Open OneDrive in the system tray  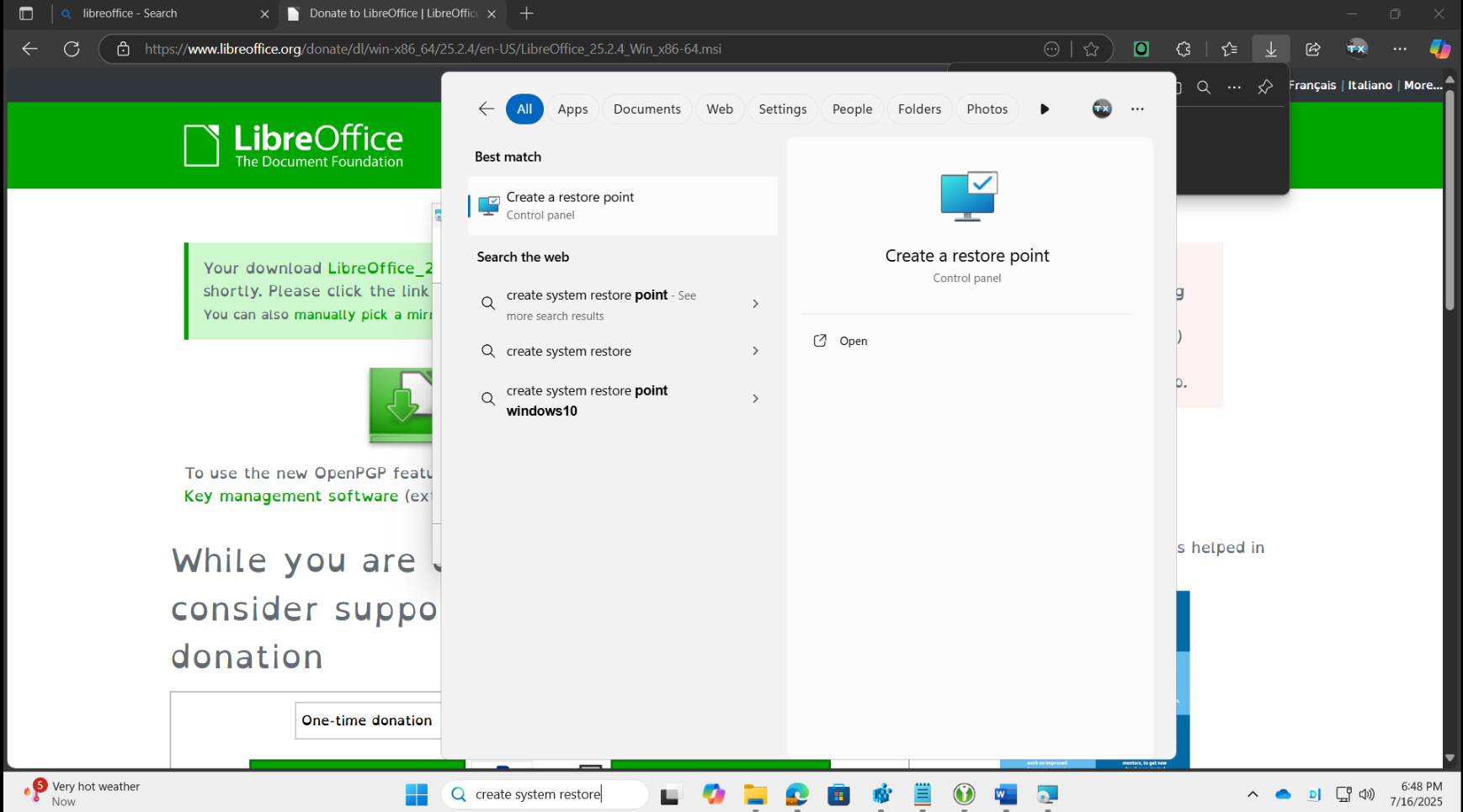point(1283,794)
